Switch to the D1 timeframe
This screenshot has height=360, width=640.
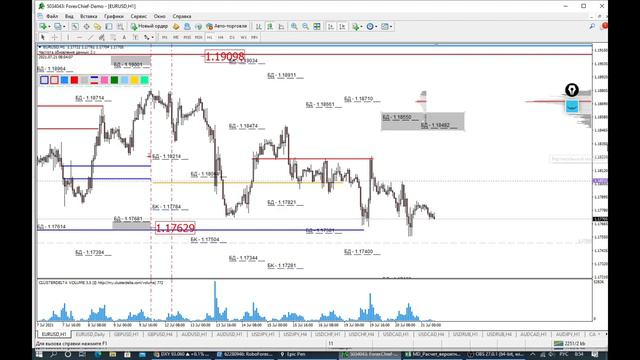[x=232, y=37]
